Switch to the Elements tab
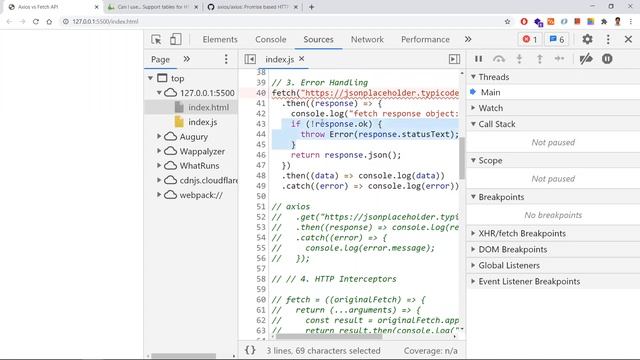The width and height of the screenshot is (640, 360). 220,39
